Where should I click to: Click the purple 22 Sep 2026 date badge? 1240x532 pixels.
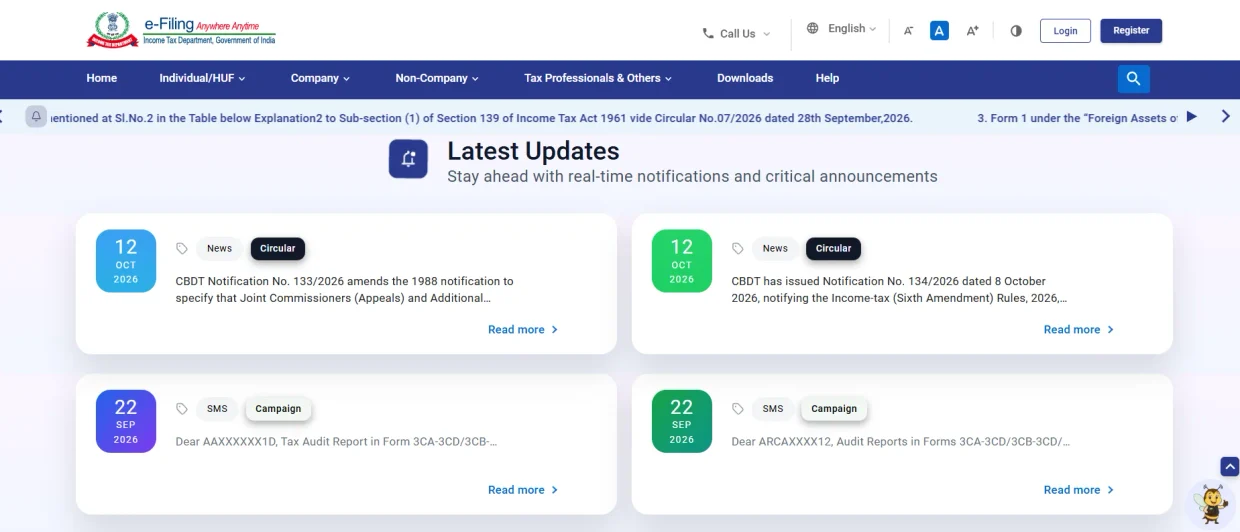coord(126,421)
